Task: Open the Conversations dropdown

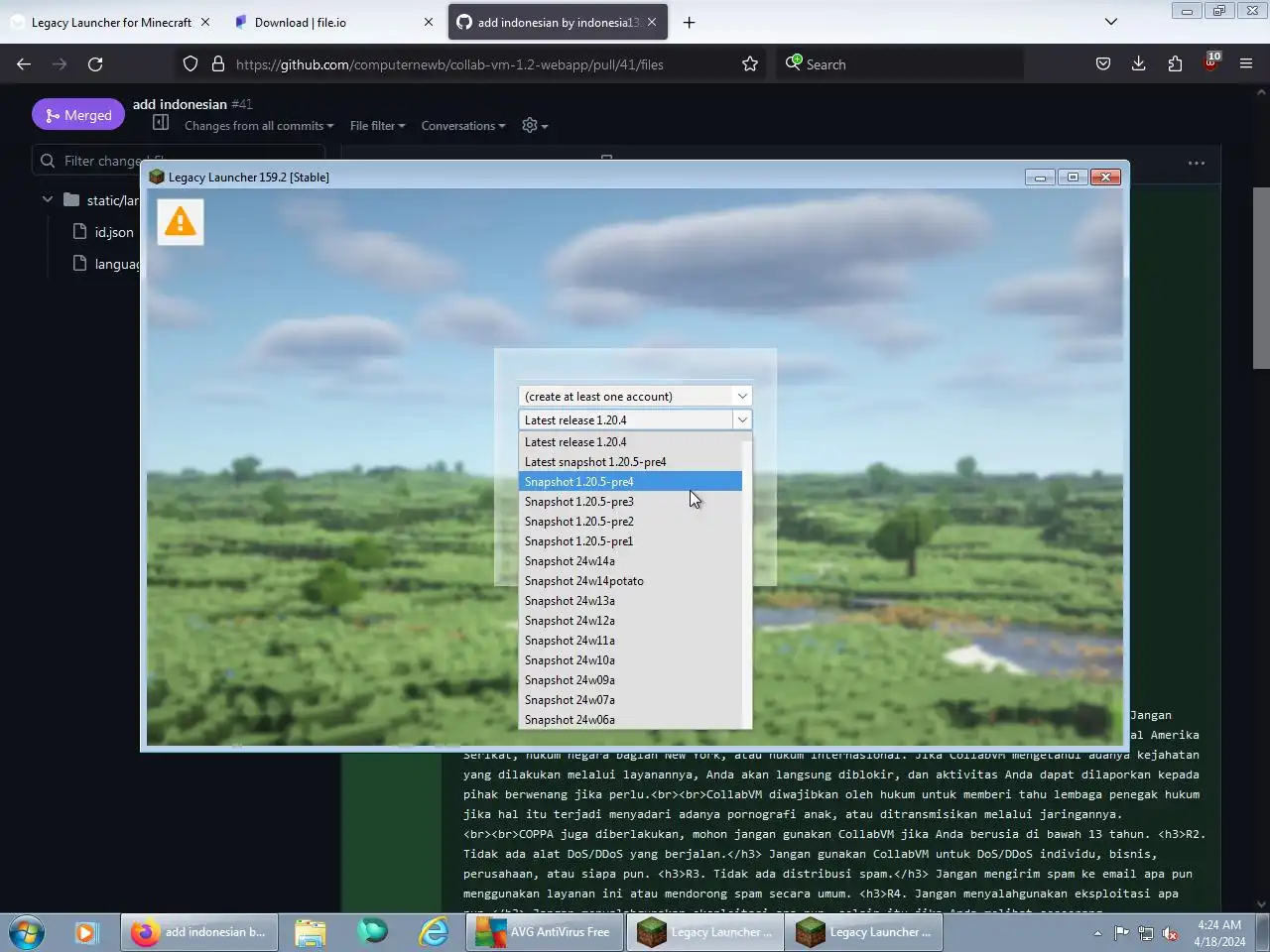Action: (x=463, y=126)
